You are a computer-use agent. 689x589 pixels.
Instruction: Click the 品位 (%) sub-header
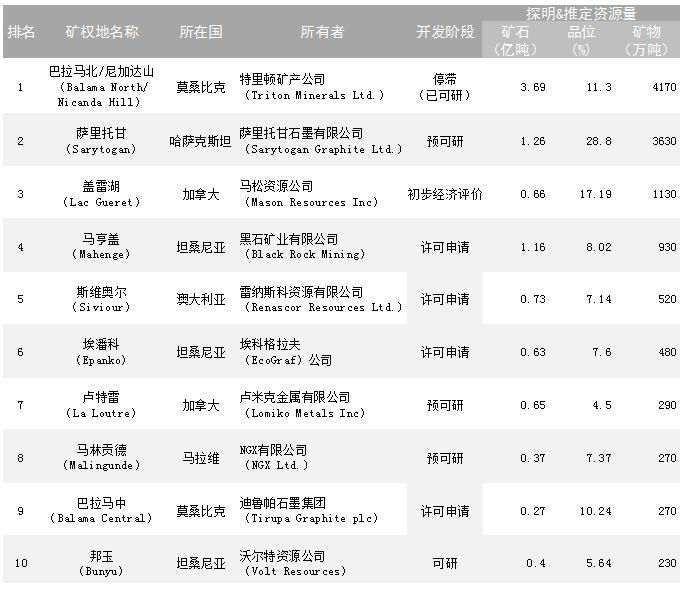[x=581, y=41]
